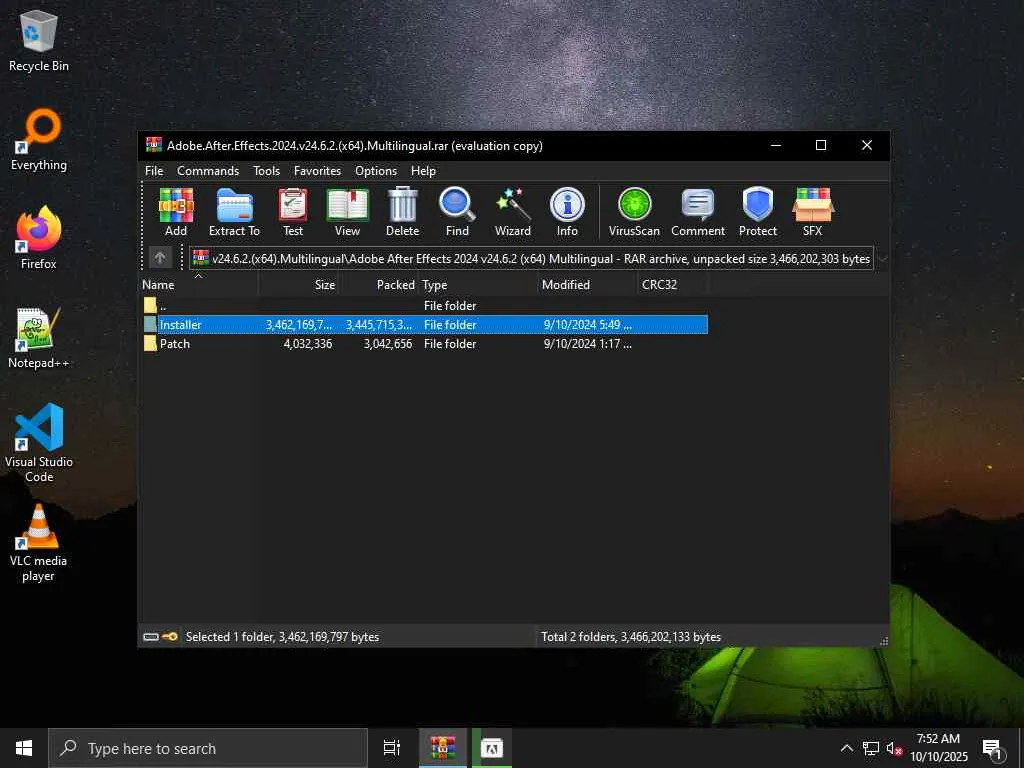Click the Adobe installer taskbar button
This screenshot has height=768, width=1024.
pyautogui.click(x=492, y=748)
